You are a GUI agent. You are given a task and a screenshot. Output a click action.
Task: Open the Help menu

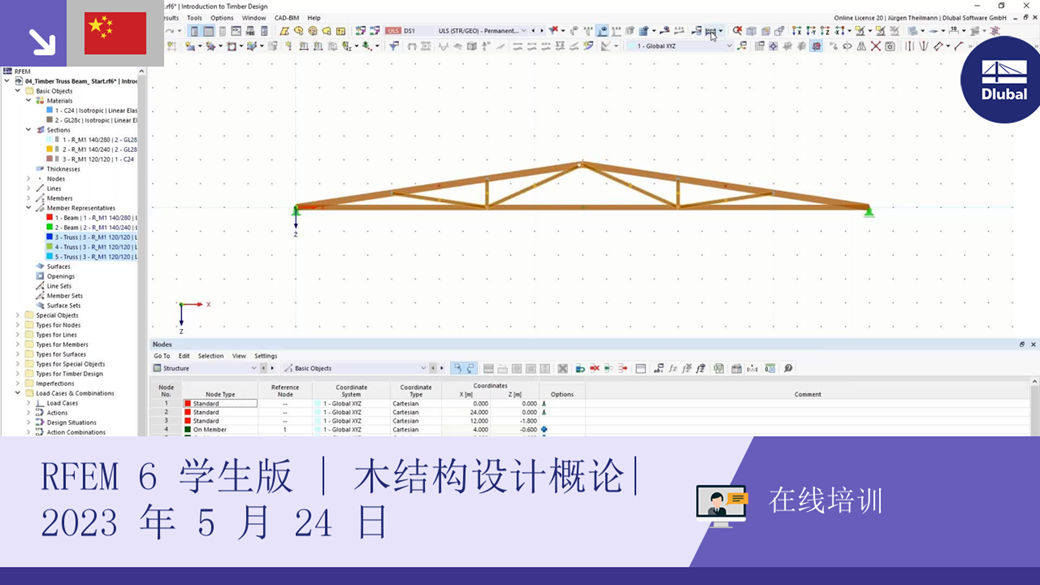(314, 18)
